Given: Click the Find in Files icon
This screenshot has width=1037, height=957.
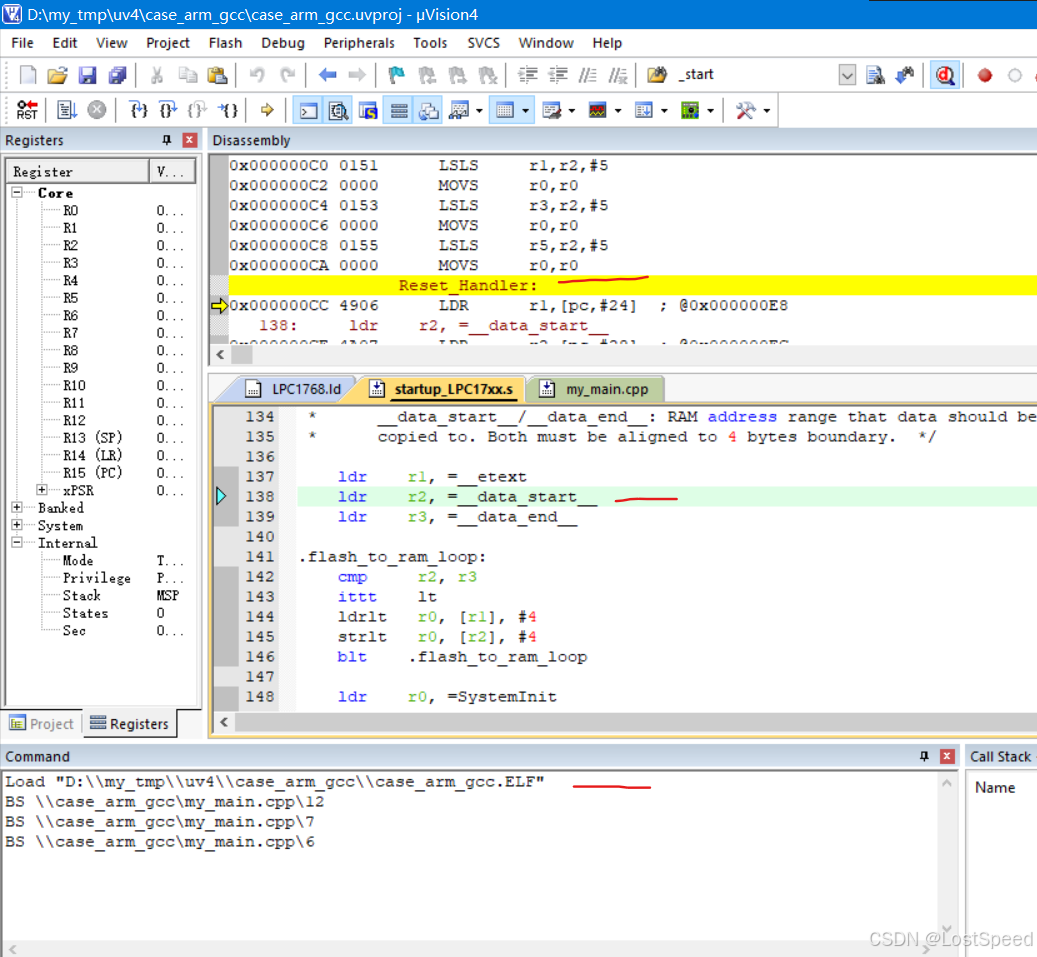Looking at the screenshot, I should click(x=876, y=75).
